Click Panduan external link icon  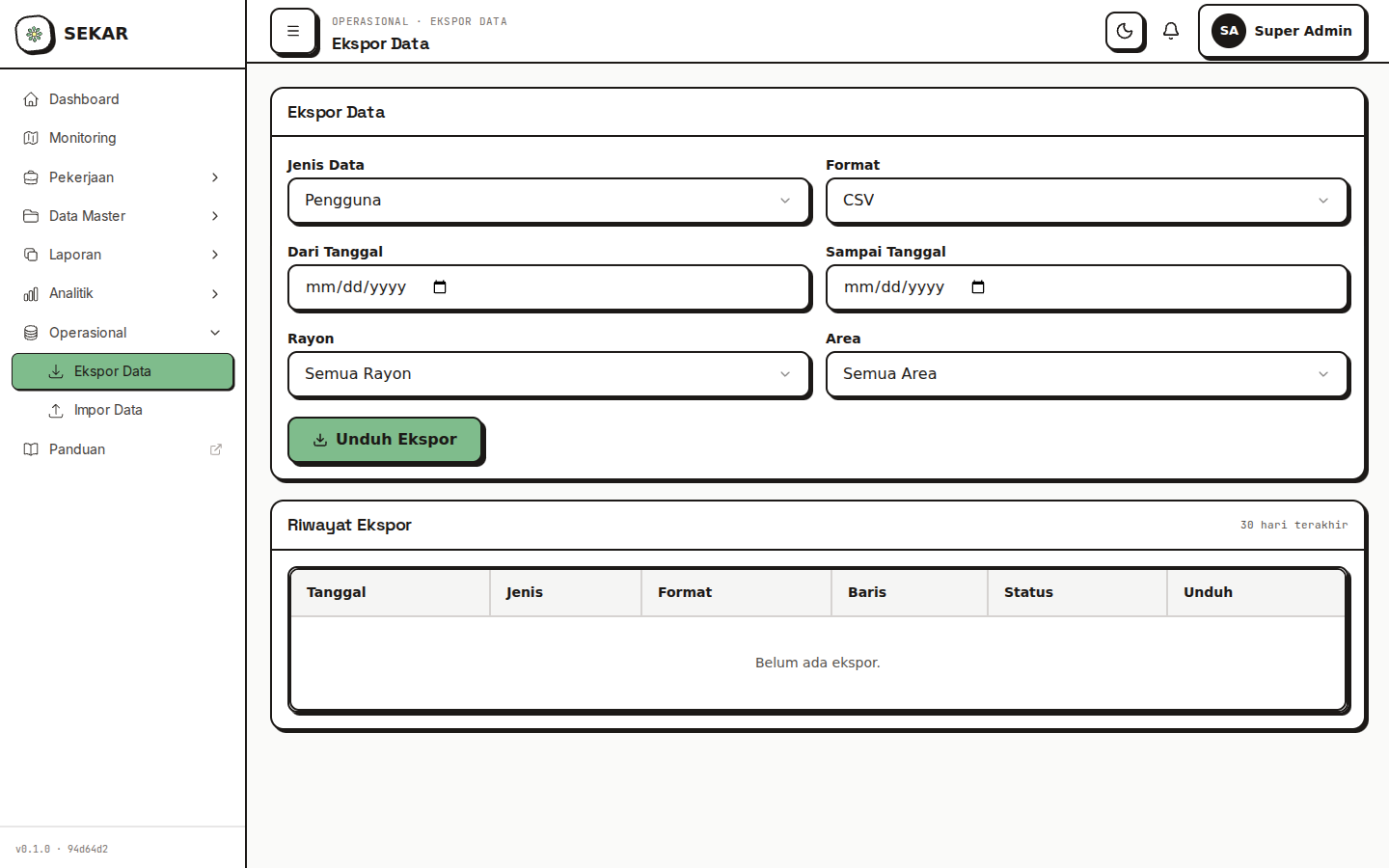216,449
